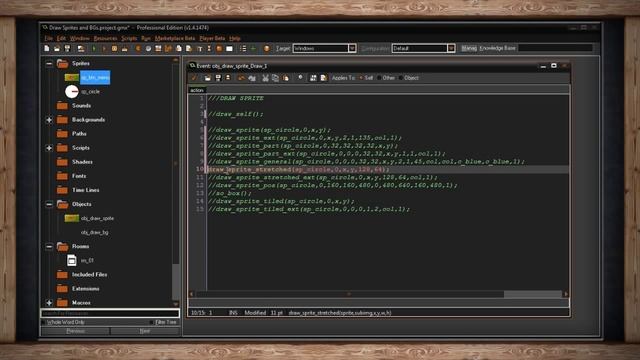Expand the Scripts folder
Image resolution: width=640 pixels, height=360 pixels.
tap(49, 148)
